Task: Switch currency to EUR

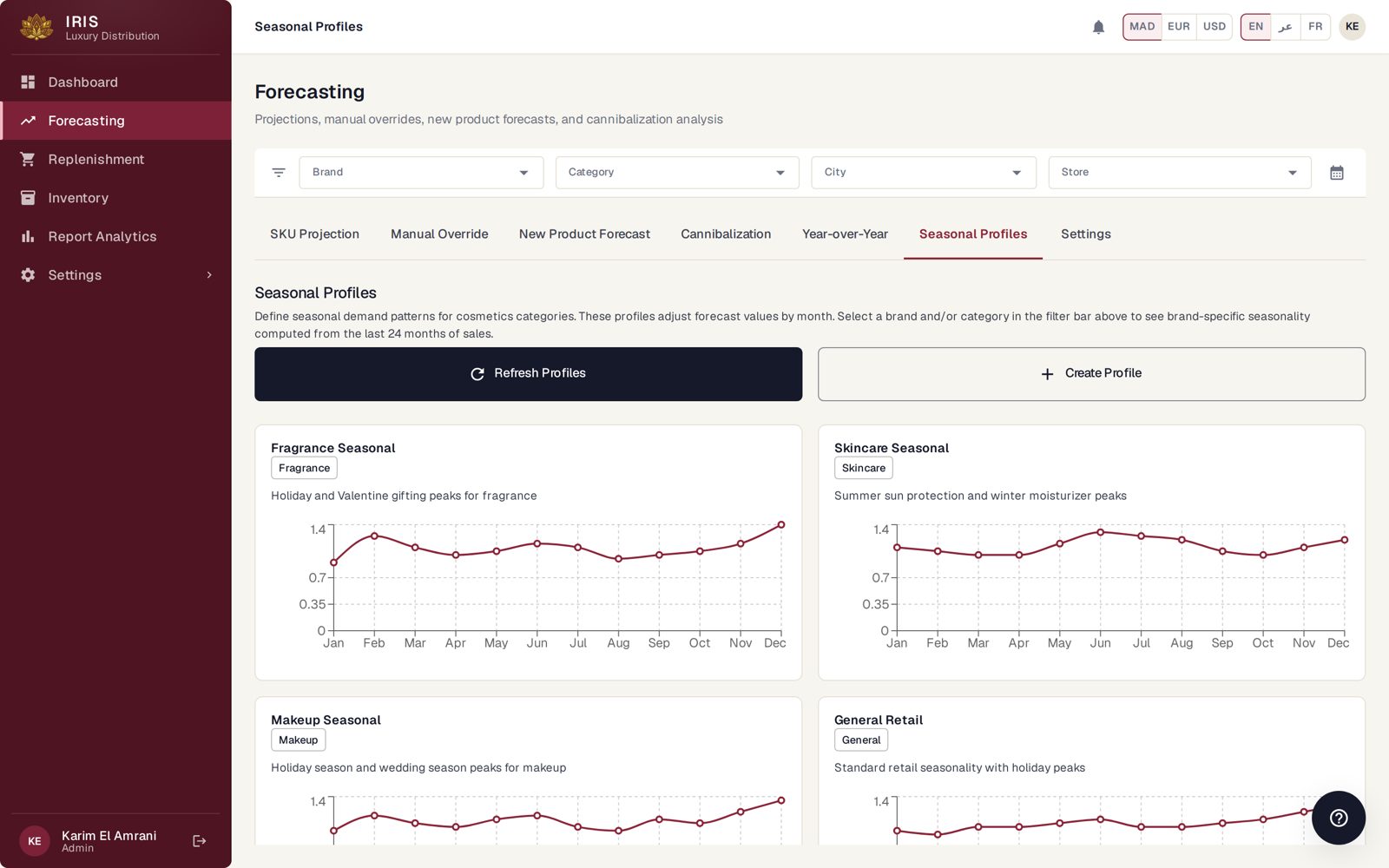Action: click(1179, 27)
